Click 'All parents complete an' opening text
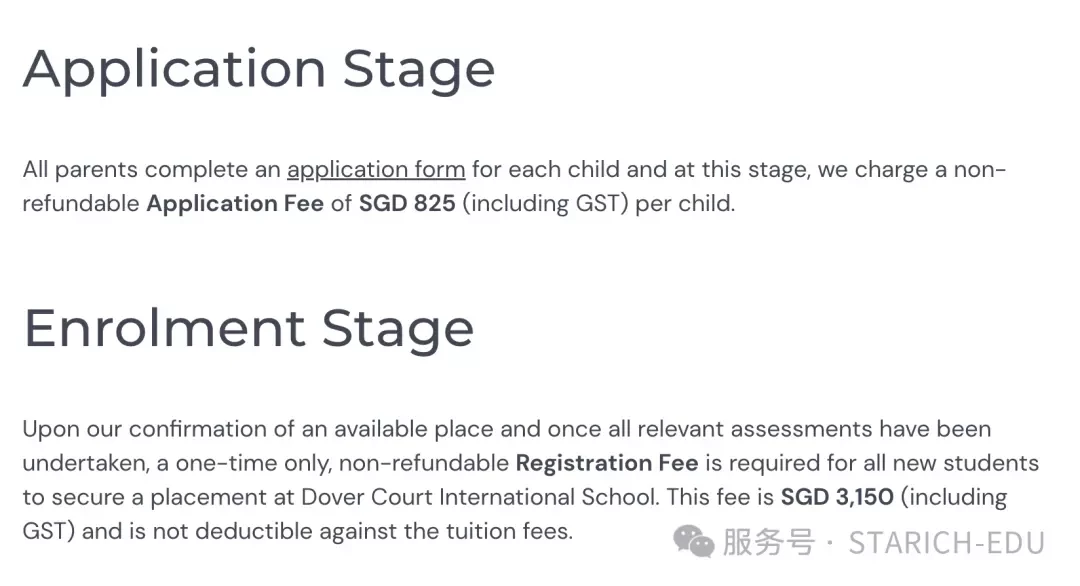Viewport: 1080px width, 586px height. point(152,170)
